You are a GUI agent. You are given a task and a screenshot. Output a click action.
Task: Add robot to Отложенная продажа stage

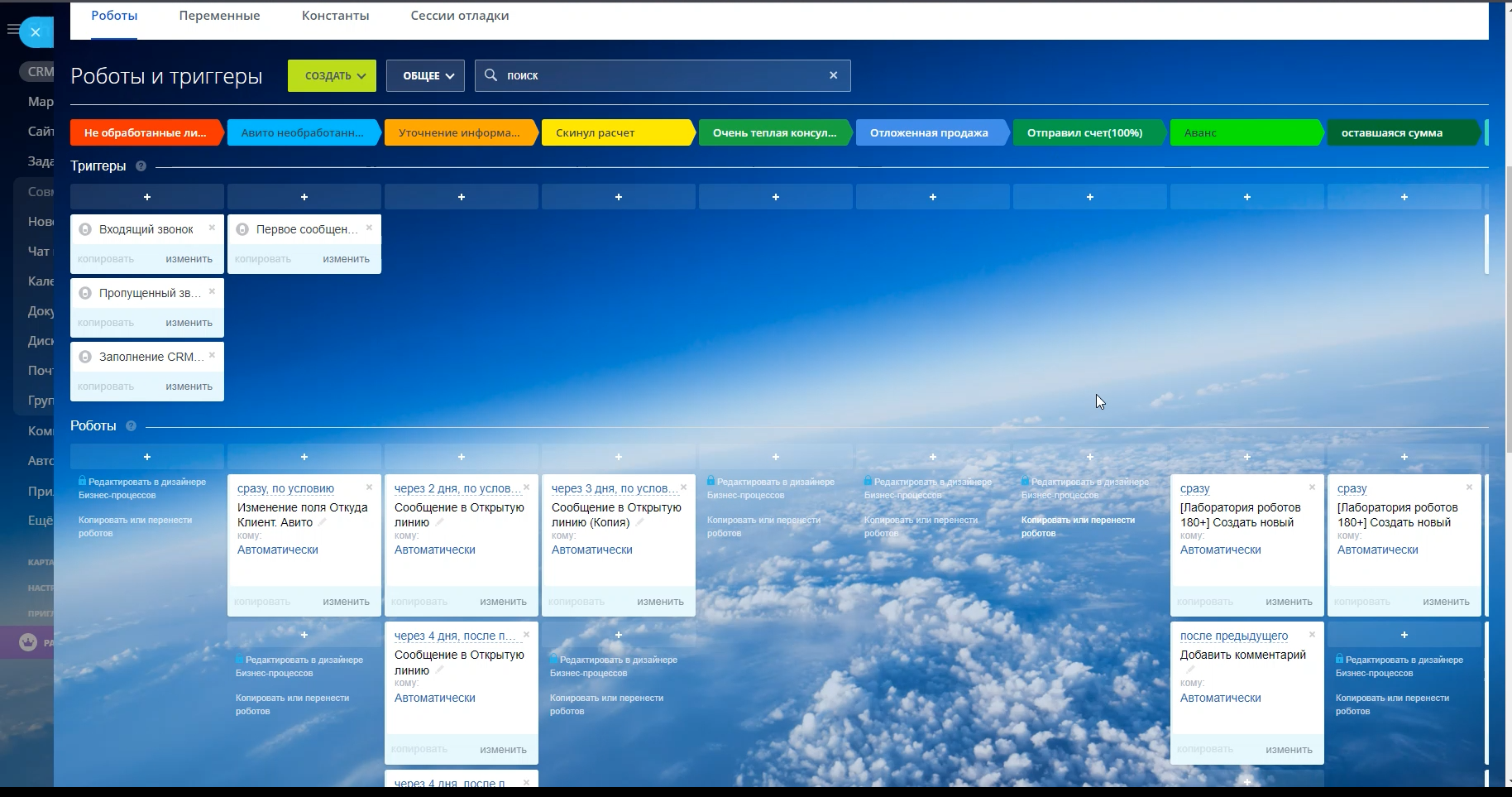pos(932,457)
